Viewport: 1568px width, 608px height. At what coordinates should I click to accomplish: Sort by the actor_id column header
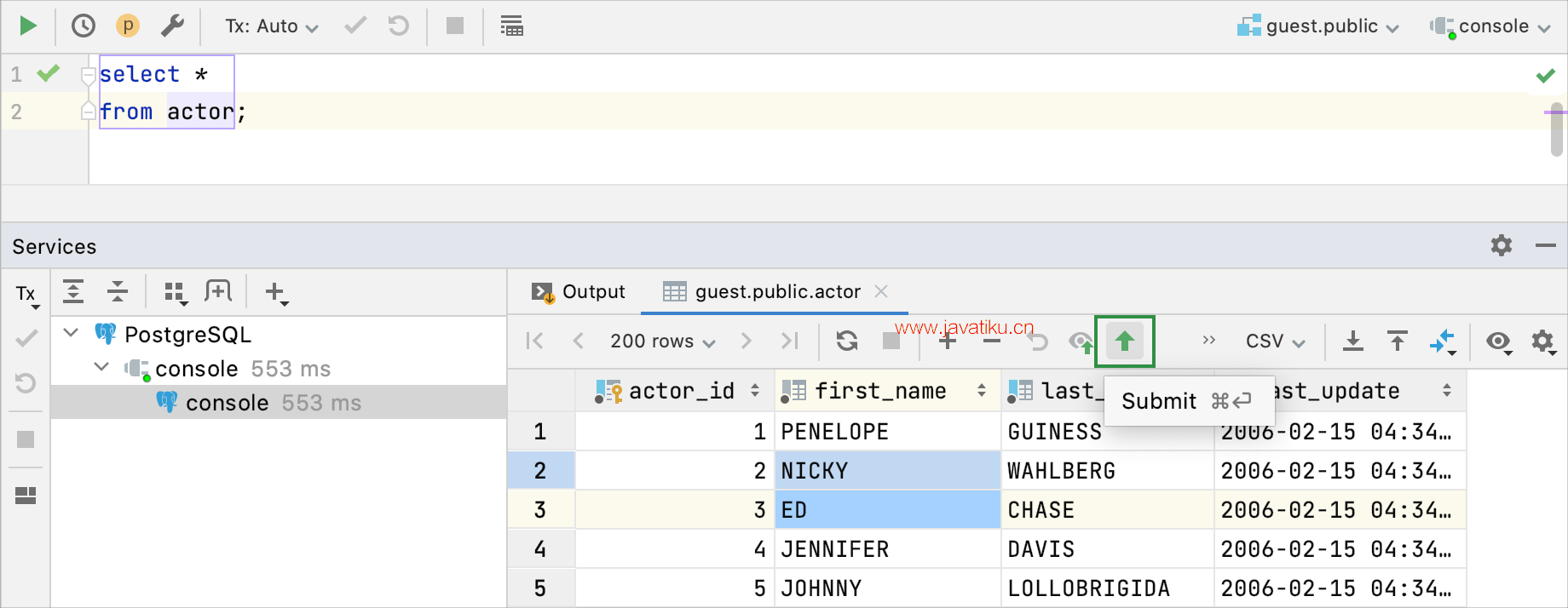pyautogui.click(x=675, y=391)
